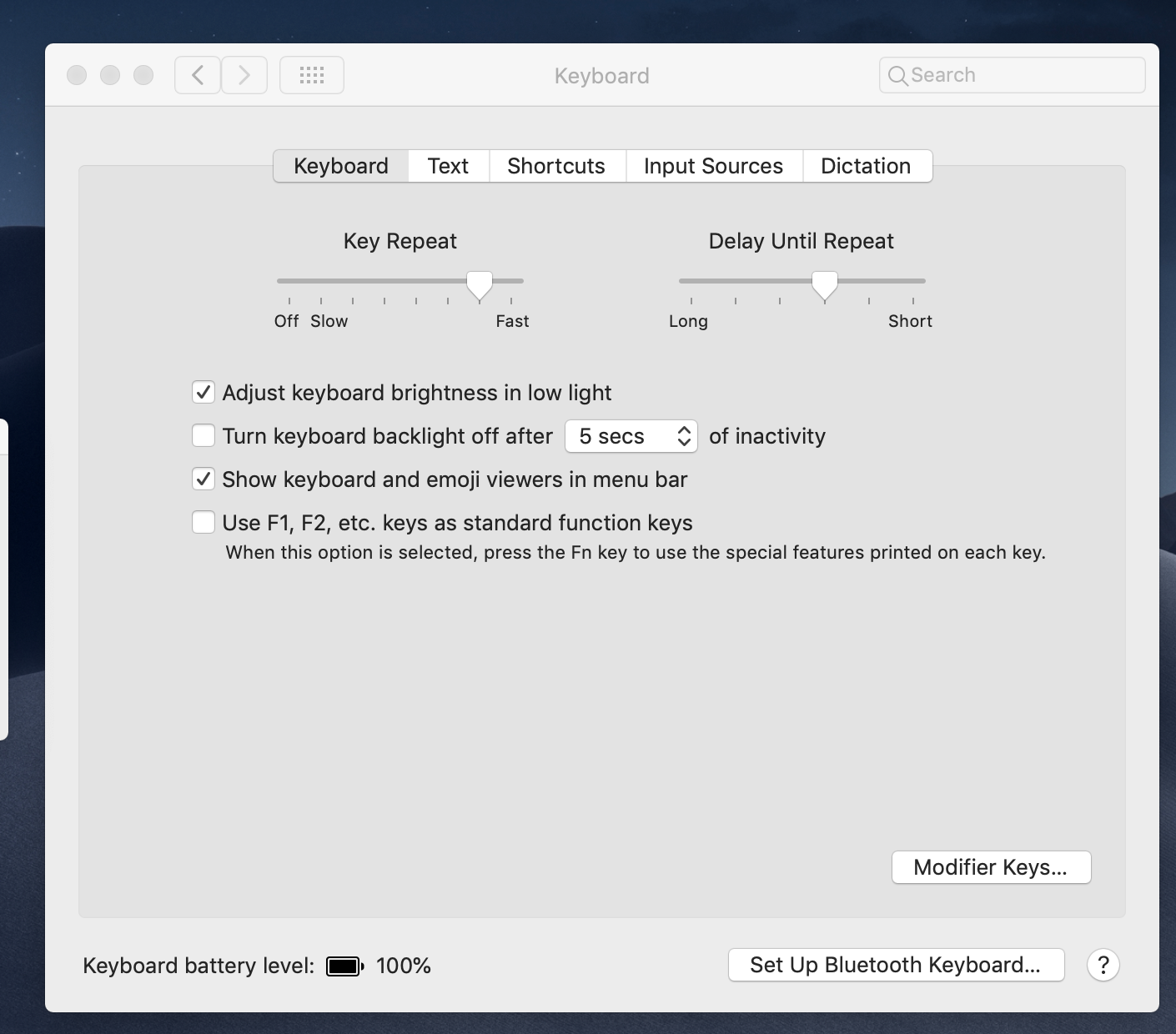
Task: Enable Turn keyboard backlight off after checkbox
Action: click(204, 435)
